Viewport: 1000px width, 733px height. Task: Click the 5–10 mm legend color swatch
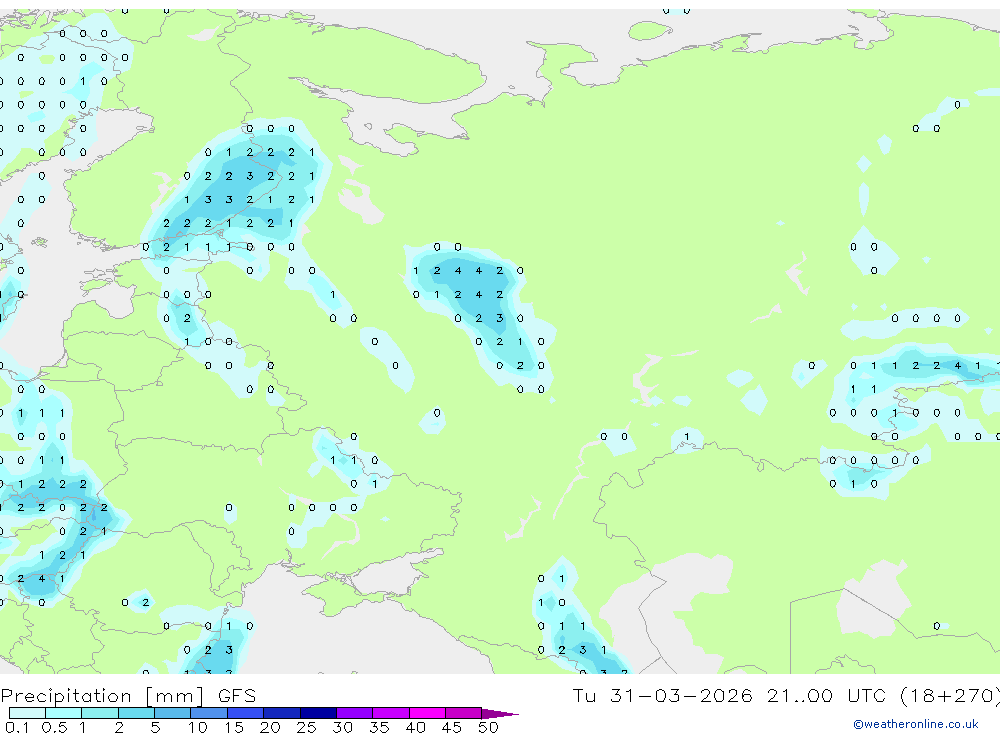pyautogui.click(x=173, y=713)
